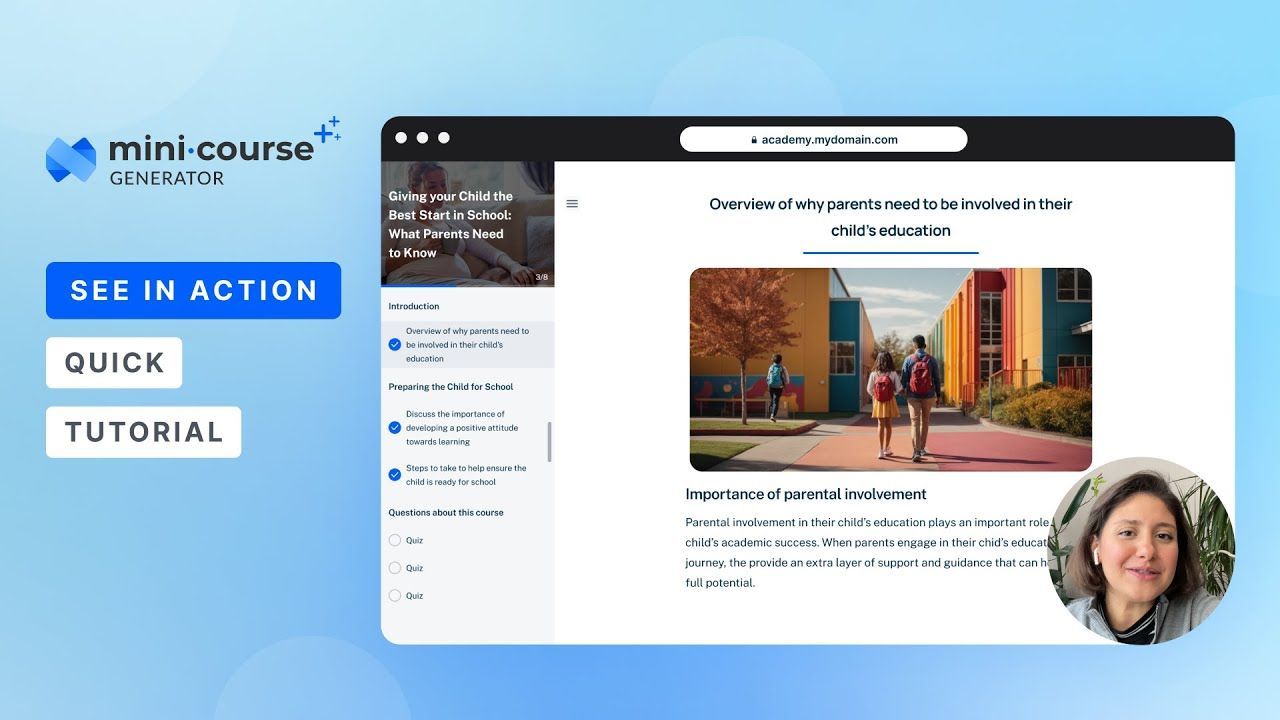The height and width of the screenshot is (720, 1280).
Task: Click the SEE IN ACTION button
Action: click(x=194, y=291)
